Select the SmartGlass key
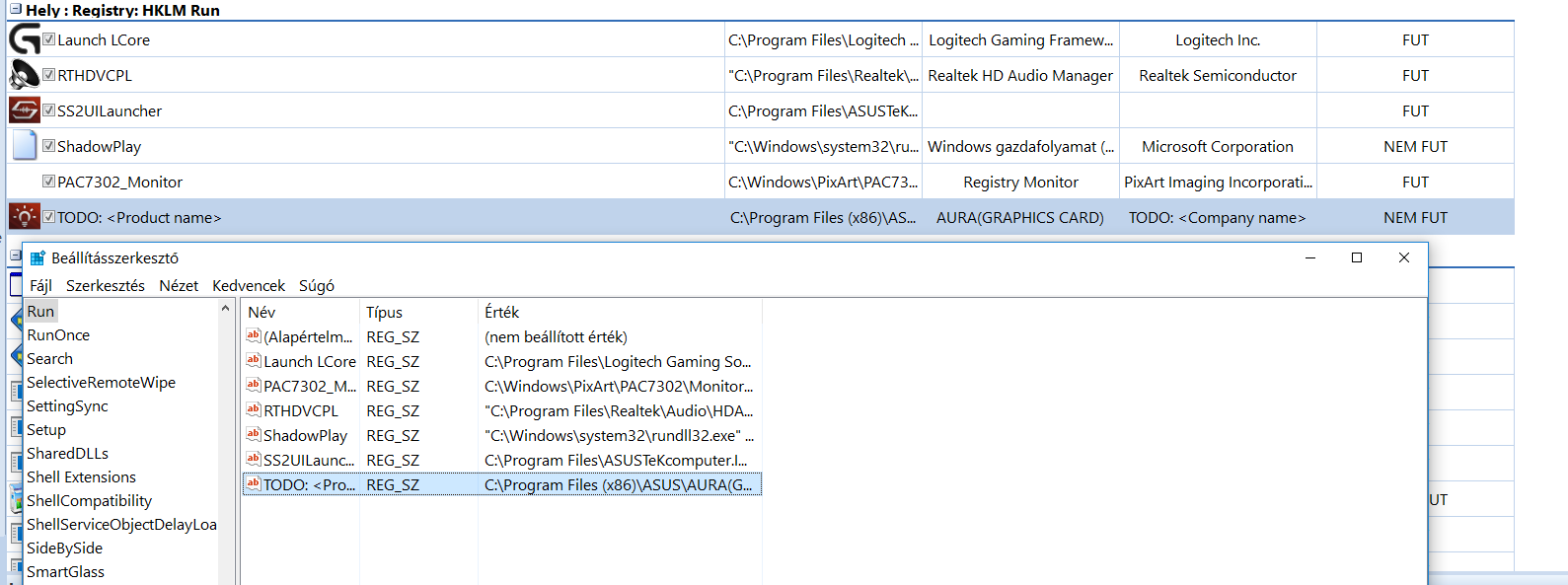Image resolution: width=1568 pixels, height=585 pixels. [x=65, y=572]
